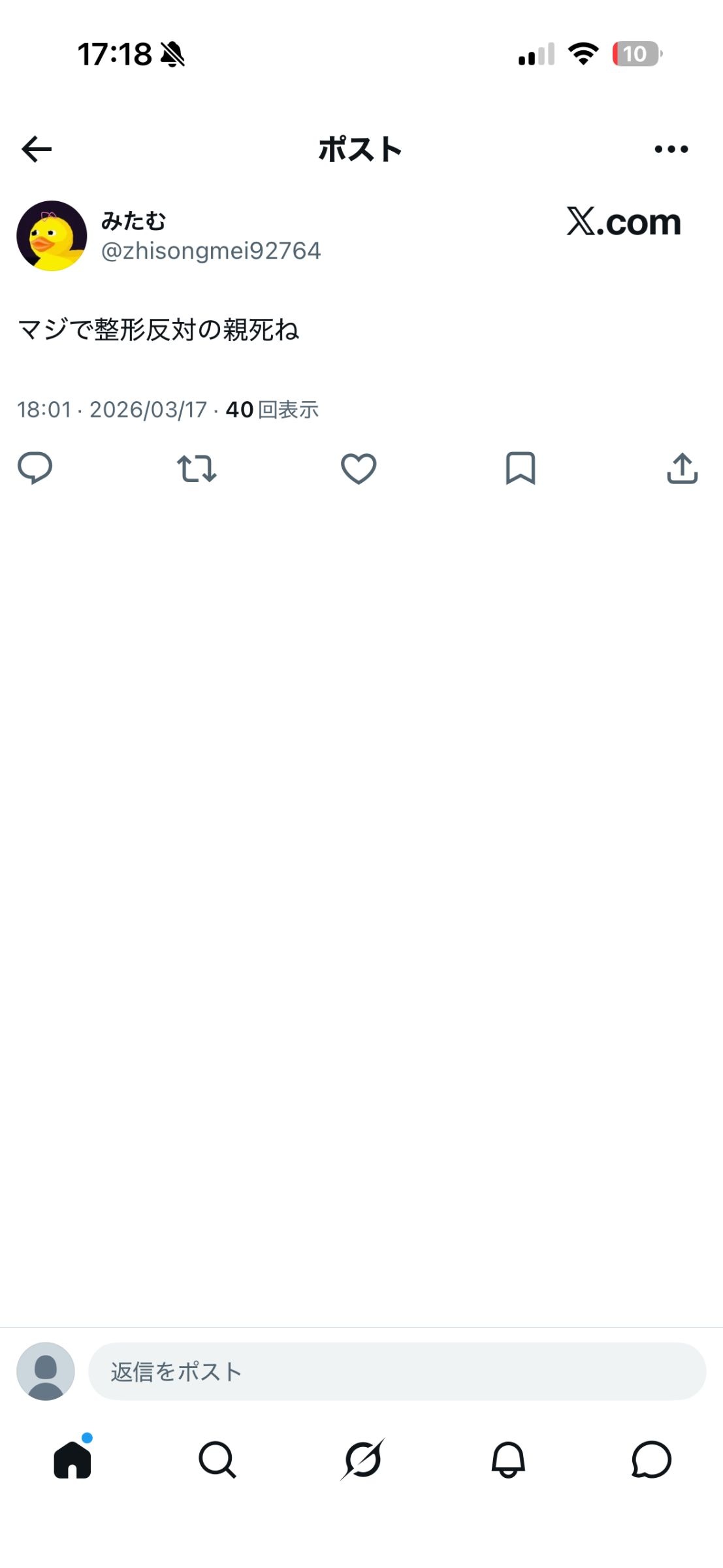This screenshot has height=1568, width=723.
Task: Bookmark this post
Action: pos(521,468)
